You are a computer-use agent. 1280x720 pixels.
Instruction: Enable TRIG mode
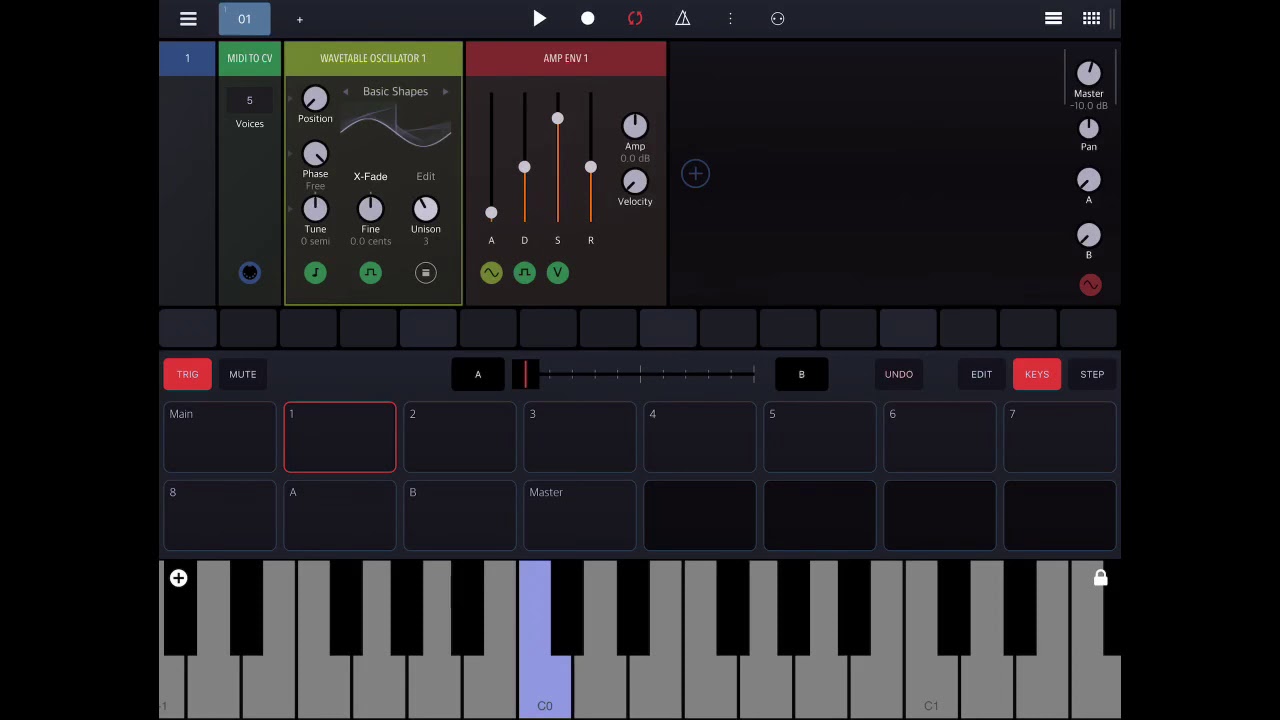188,374
